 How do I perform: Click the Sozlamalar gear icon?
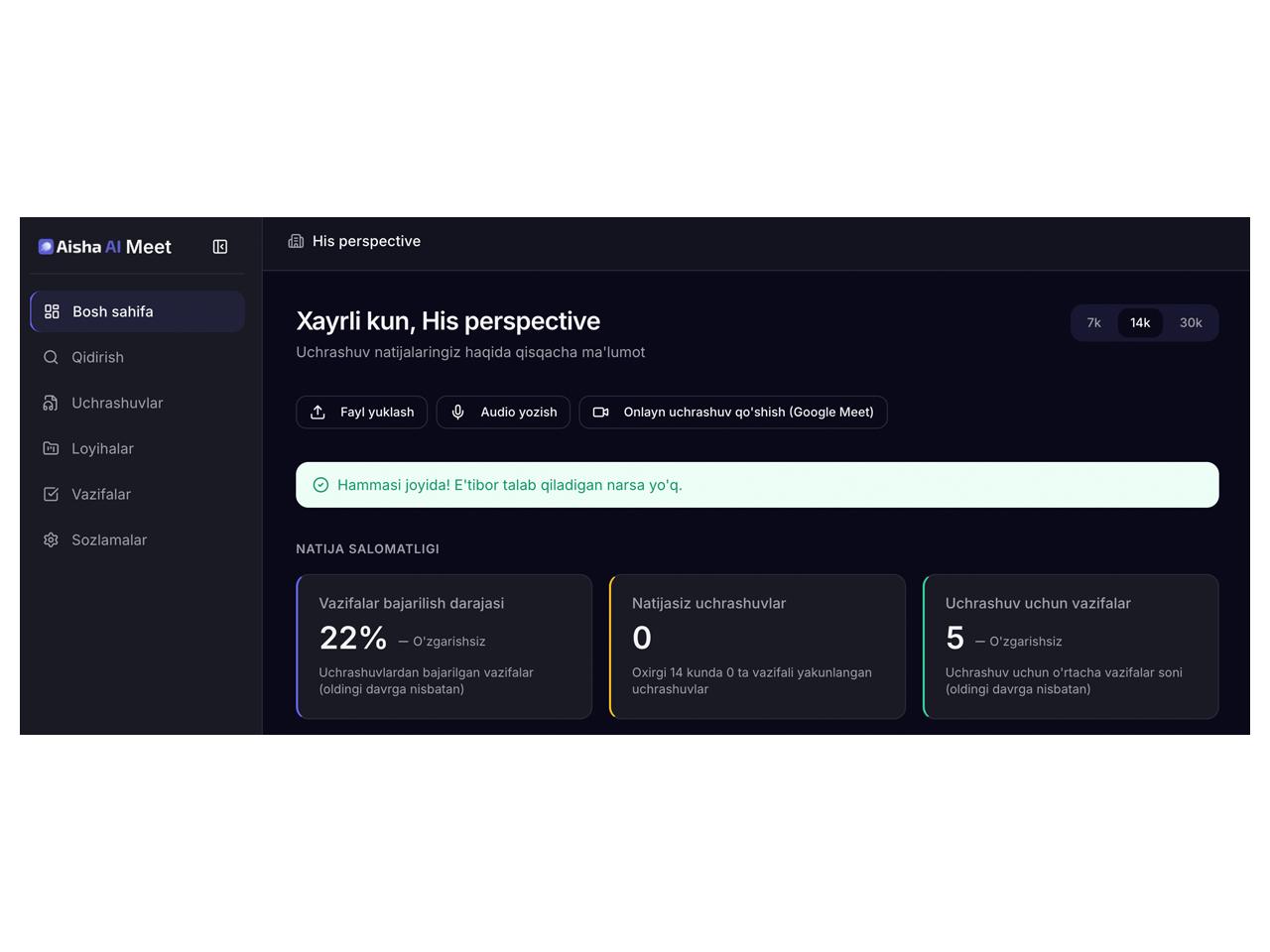[51, 539]
